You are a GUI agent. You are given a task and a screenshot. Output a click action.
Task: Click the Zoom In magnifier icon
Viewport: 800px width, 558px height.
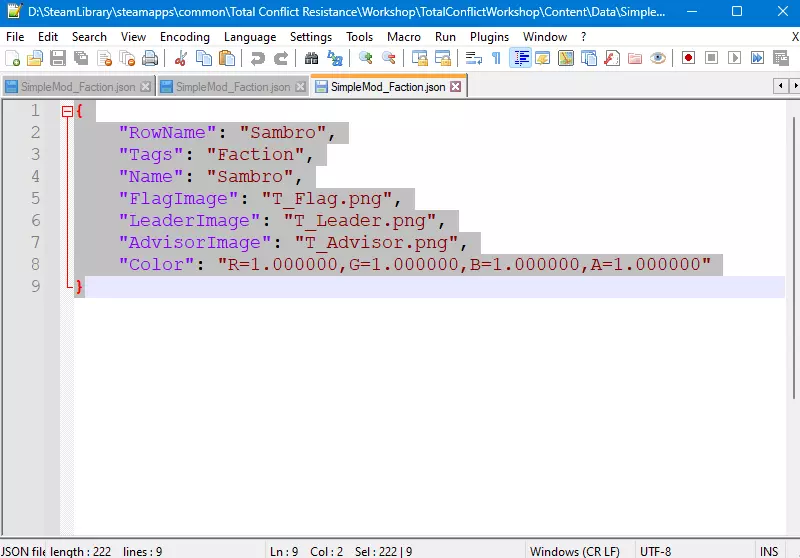click(x=366, y=59)
